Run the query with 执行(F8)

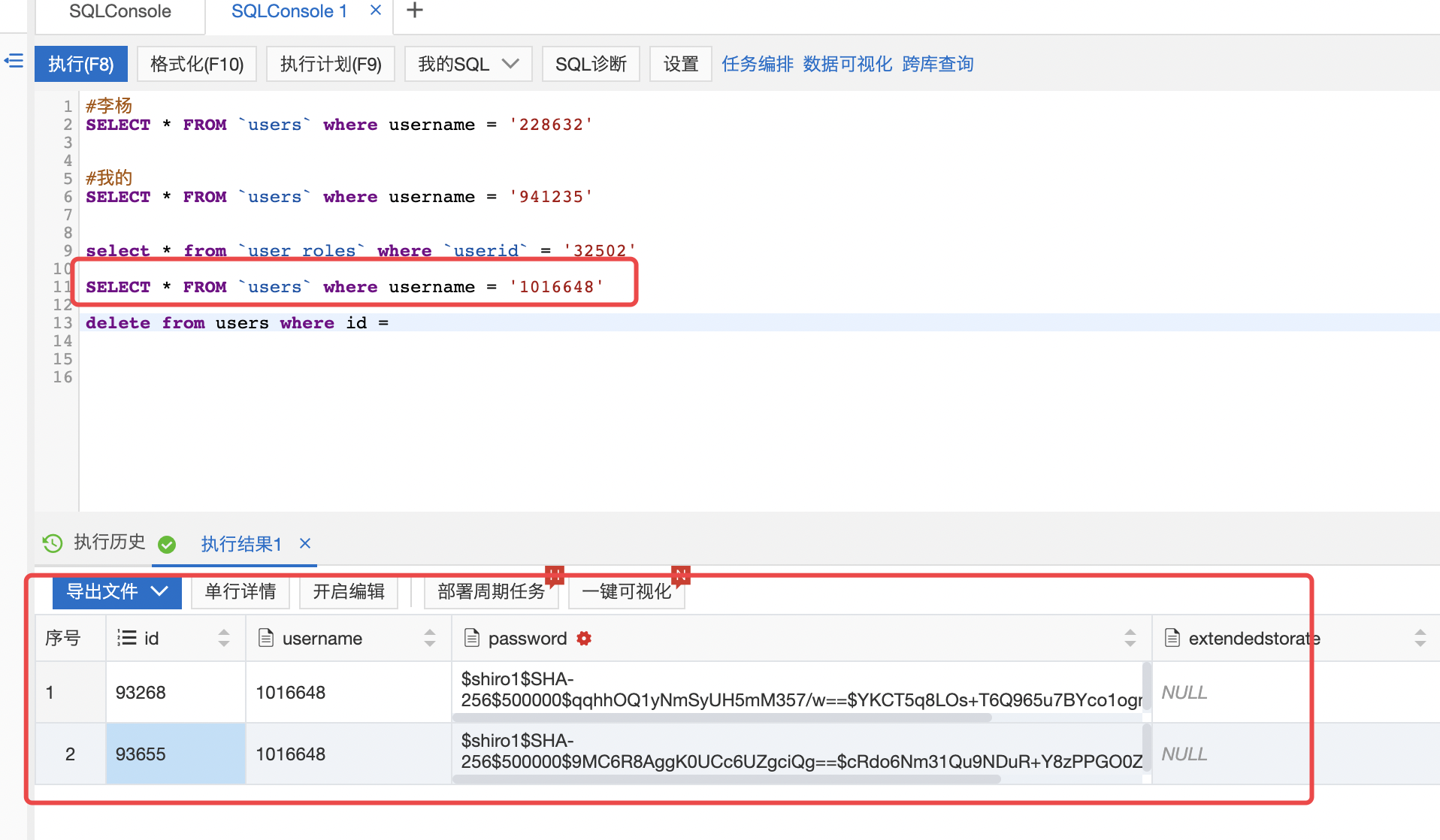(x=80, y=64)
